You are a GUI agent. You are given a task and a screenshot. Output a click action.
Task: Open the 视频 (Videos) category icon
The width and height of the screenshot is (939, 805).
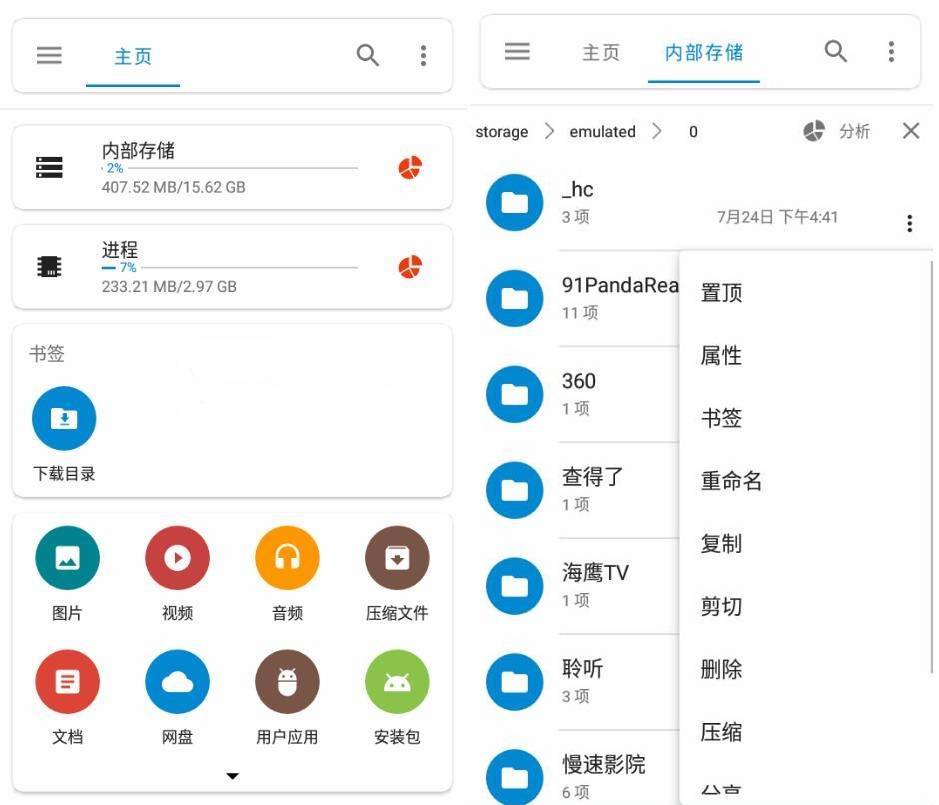176,560
